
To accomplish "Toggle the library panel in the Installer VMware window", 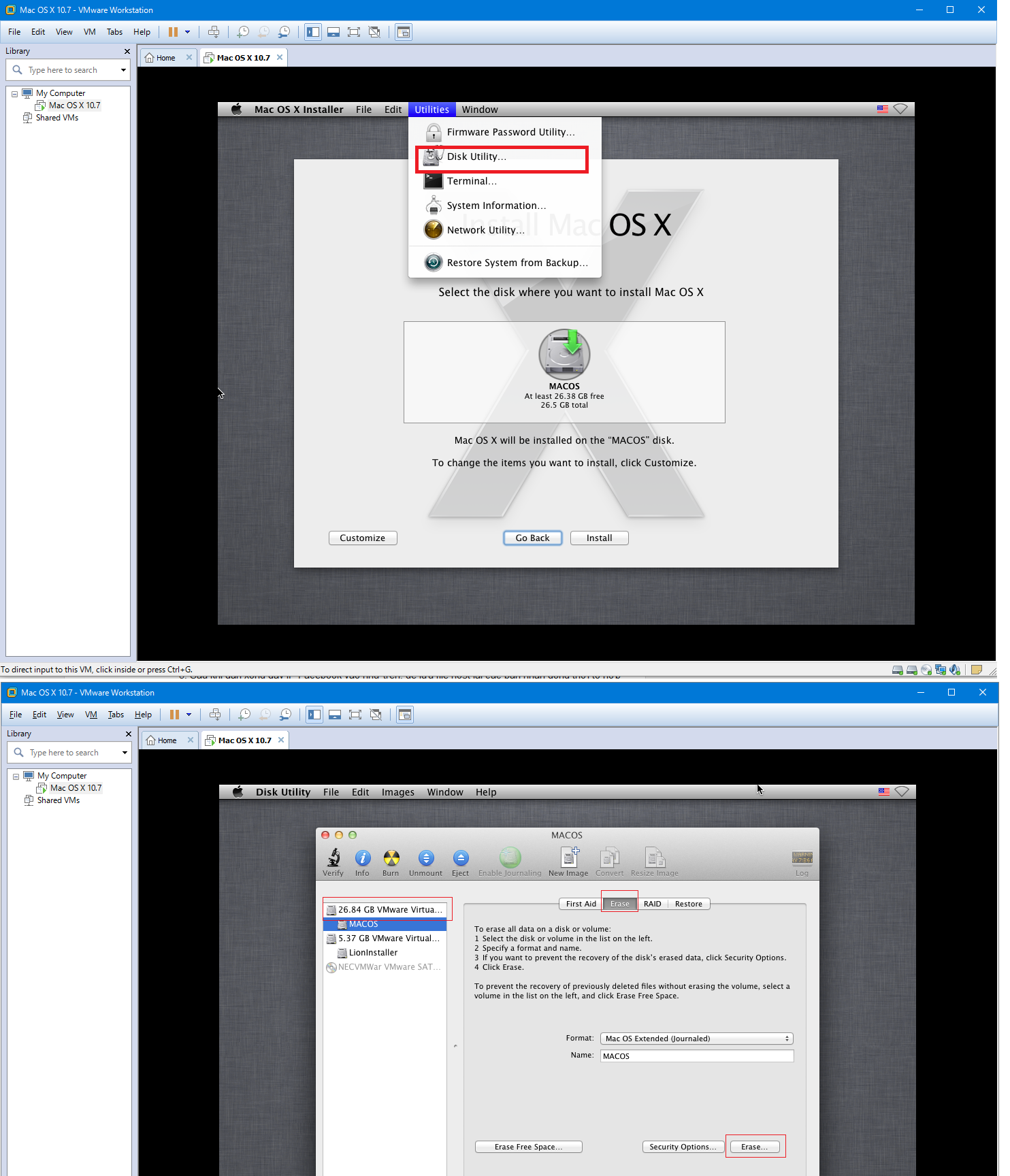I will tap(313, 32).
